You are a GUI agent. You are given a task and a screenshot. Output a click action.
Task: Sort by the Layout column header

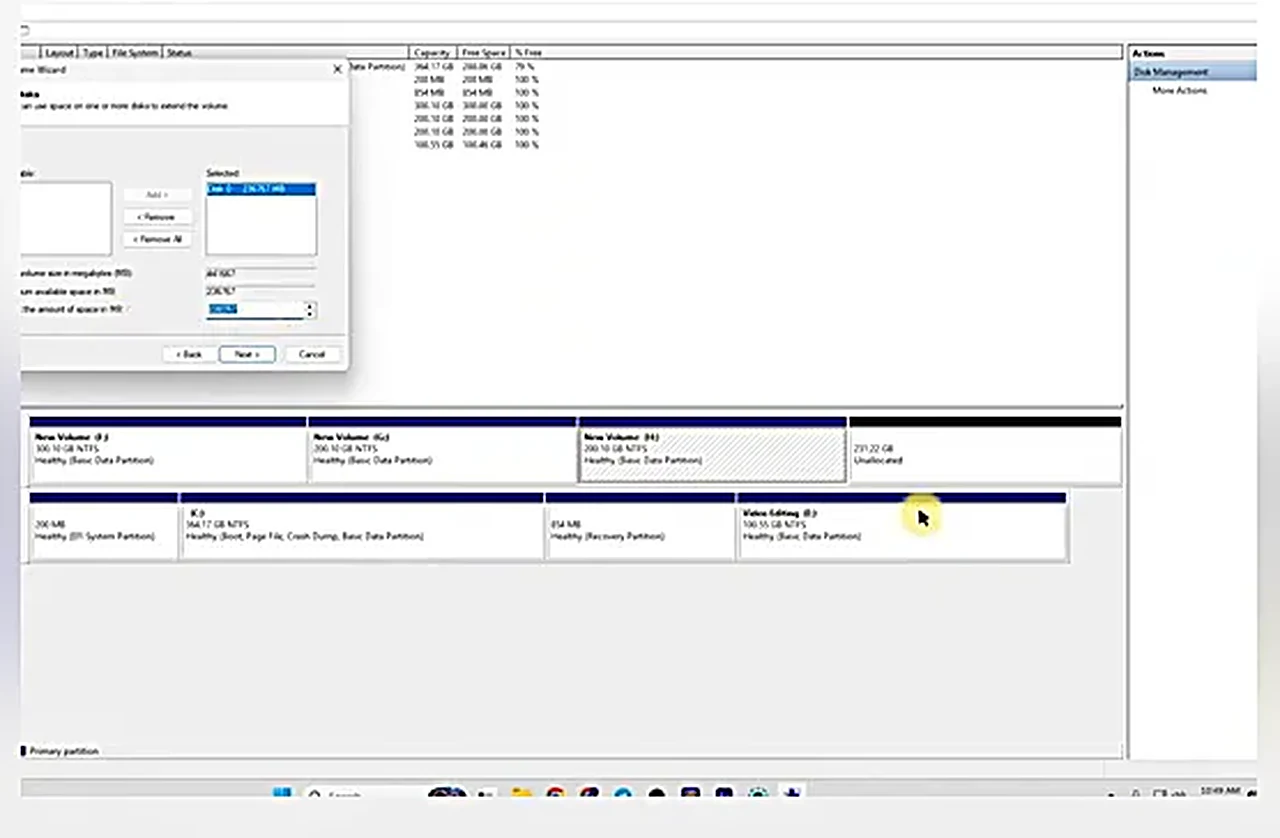pos(60,52)
